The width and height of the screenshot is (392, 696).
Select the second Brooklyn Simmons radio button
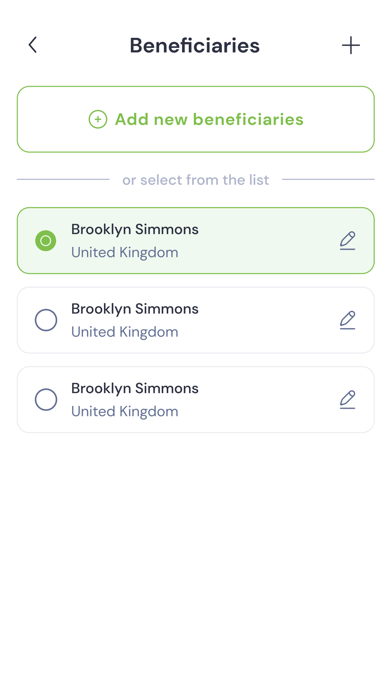46,320
